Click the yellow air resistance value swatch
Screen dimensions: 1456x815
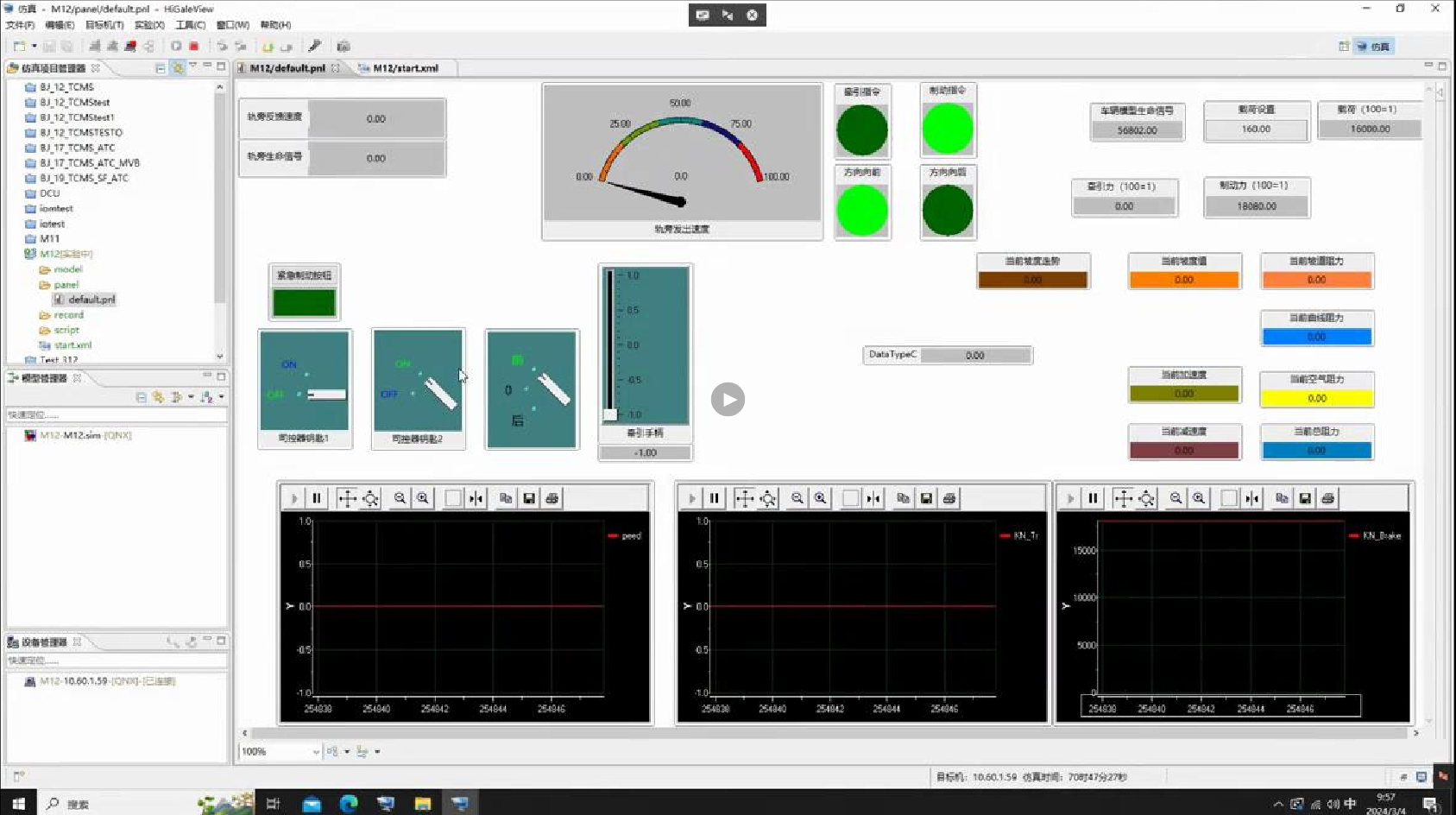[1316, 398]
